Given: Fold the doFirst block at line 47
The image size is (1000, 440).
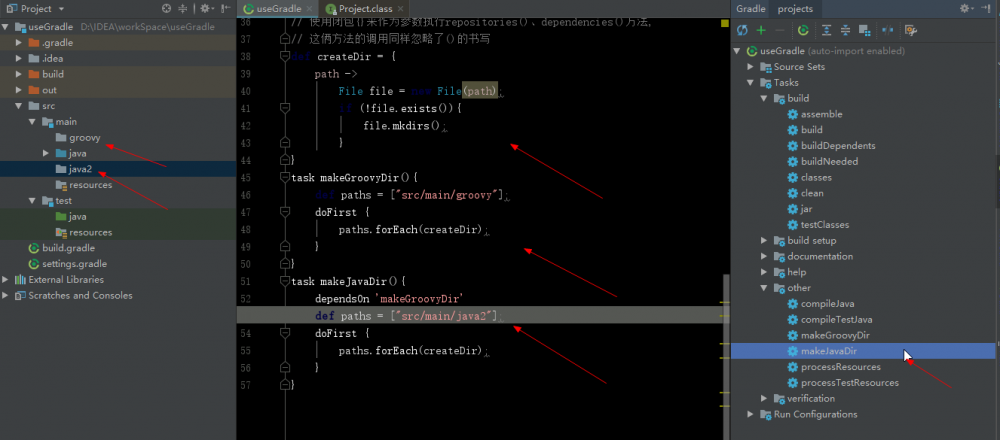Looking at the screenshot, I should [285, 212].
